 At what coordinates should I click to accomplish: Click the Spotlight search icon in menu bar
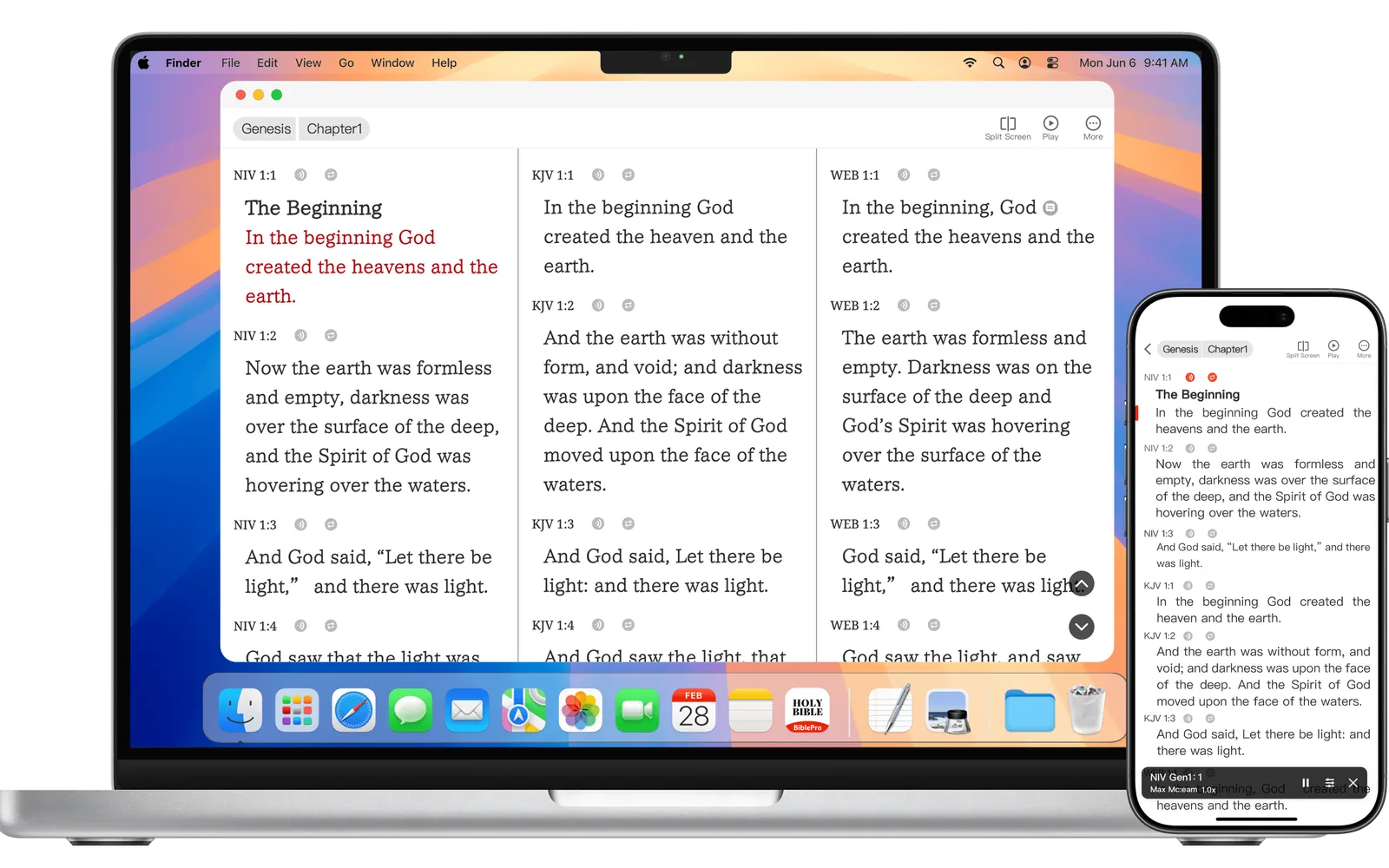998,62
